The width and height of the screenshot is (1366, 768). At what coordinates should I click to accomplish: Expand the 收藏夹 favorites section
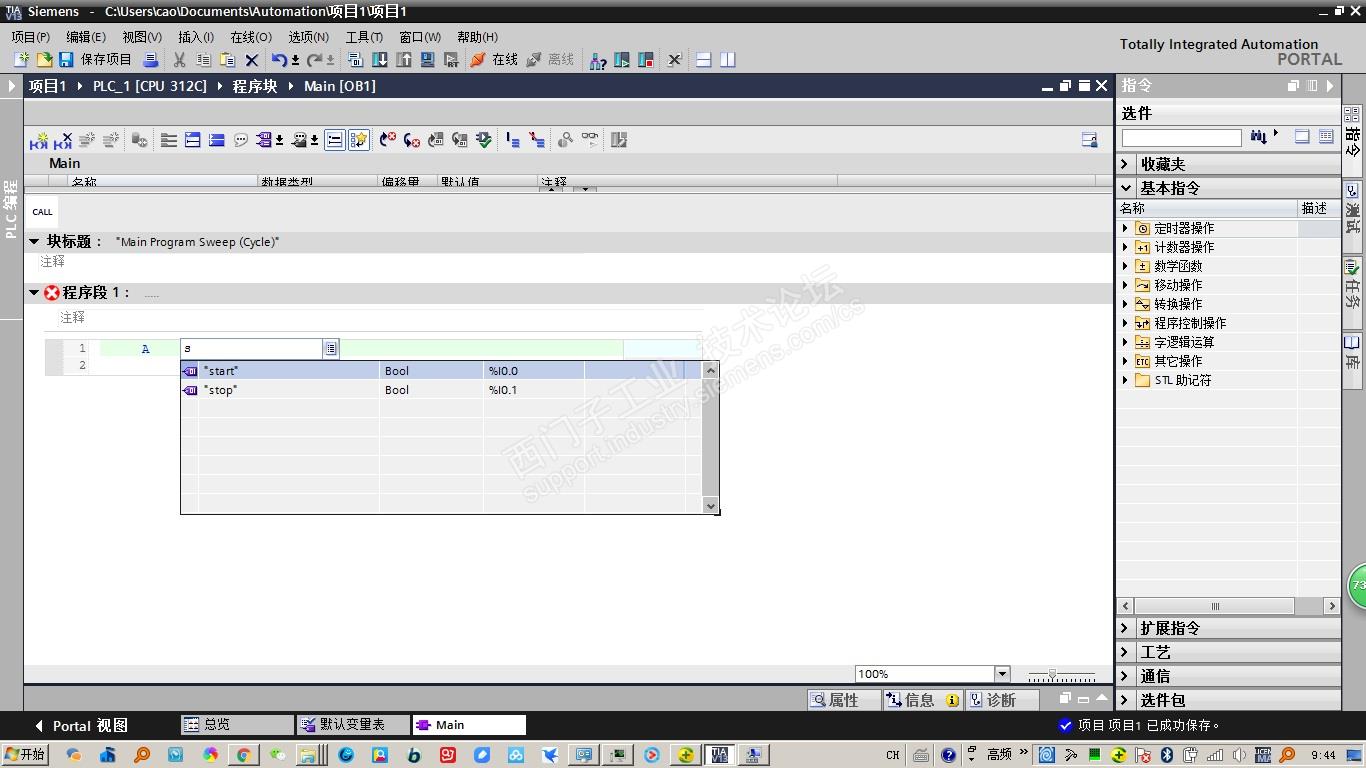point(1125,164)
